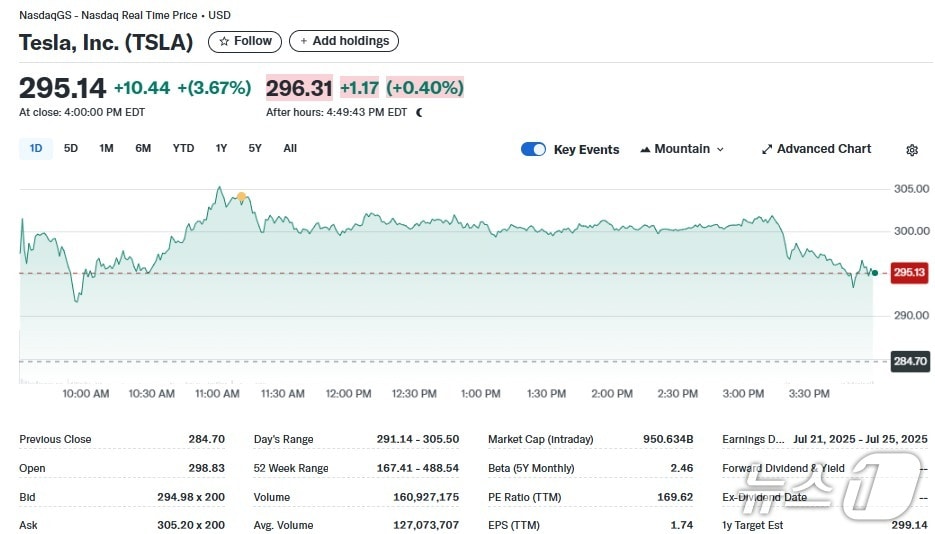Open the Advanced Chart view
Image resolution: width=935 pixels, height=534 pixels.
[x=816, y=149]
